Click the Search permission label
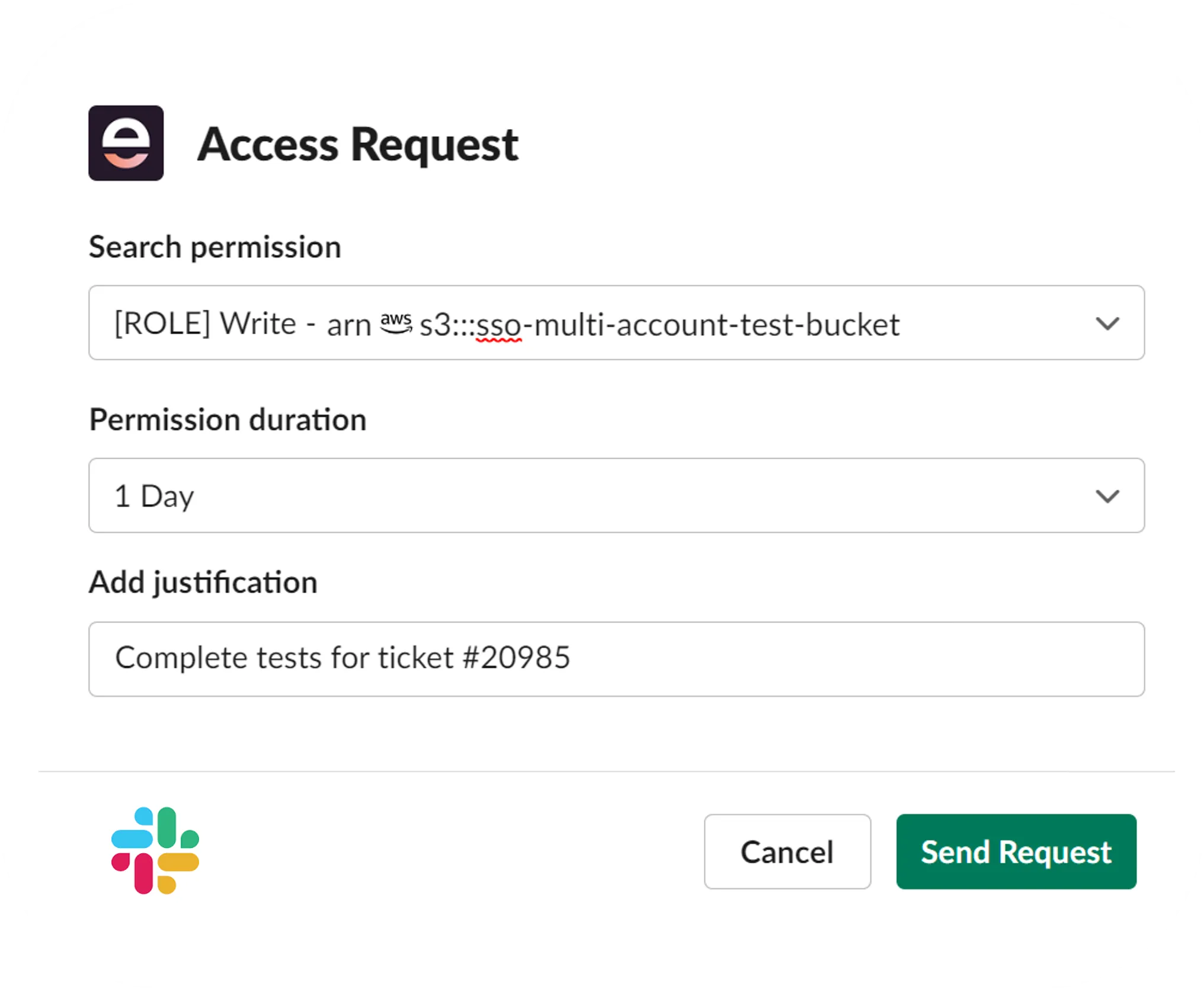This screenshot has width=1204, height=989. pyautogui.click(x=214, y=247)
